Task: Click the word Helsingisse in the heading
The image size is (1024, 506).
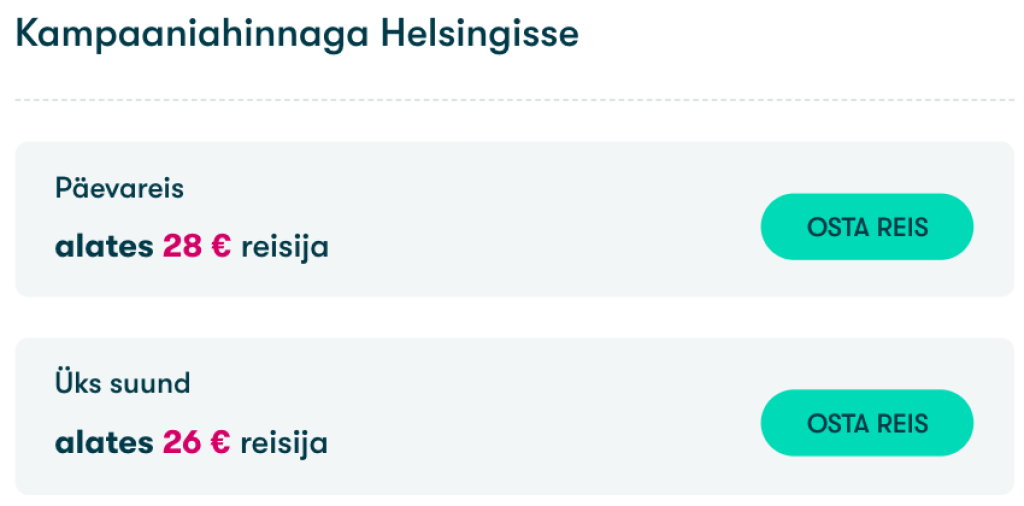Action: [x=478, y=35]
